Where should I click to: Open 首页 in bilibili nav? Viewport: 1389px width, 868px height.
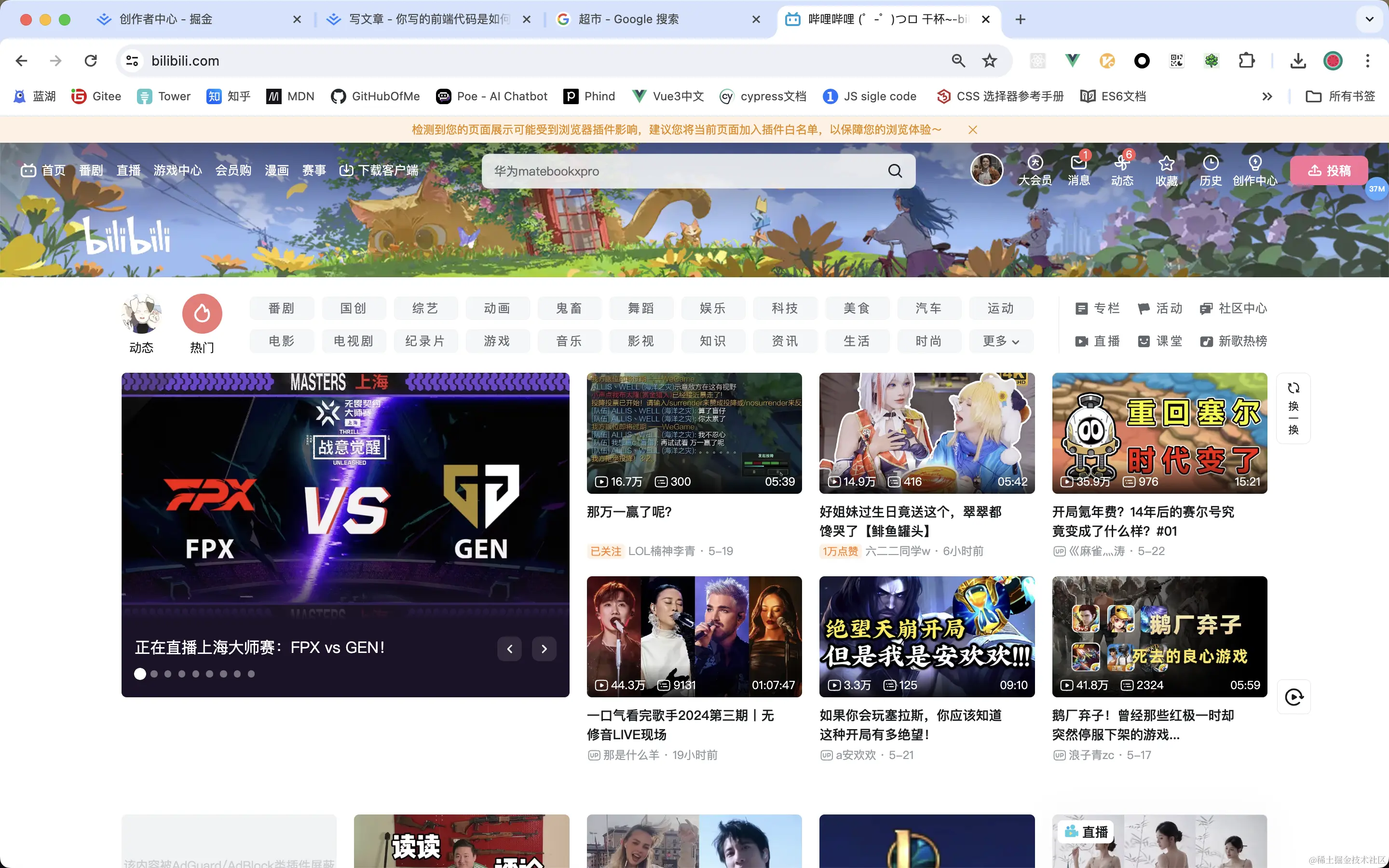pos(43,171)
